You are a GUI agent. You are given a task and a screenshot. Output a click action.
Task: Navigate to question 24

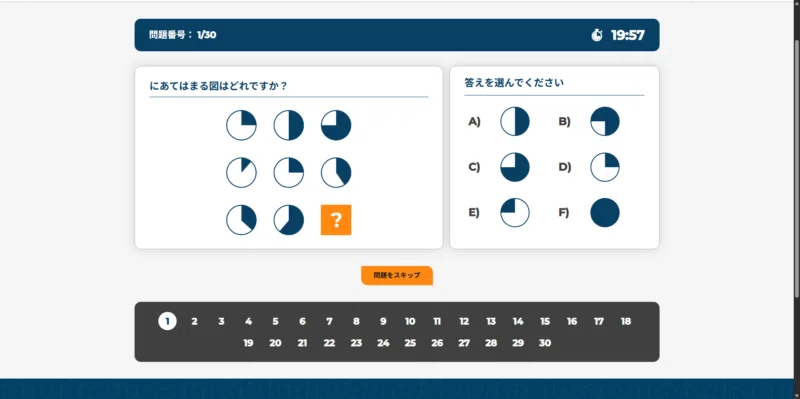click(x=383, y=343)
